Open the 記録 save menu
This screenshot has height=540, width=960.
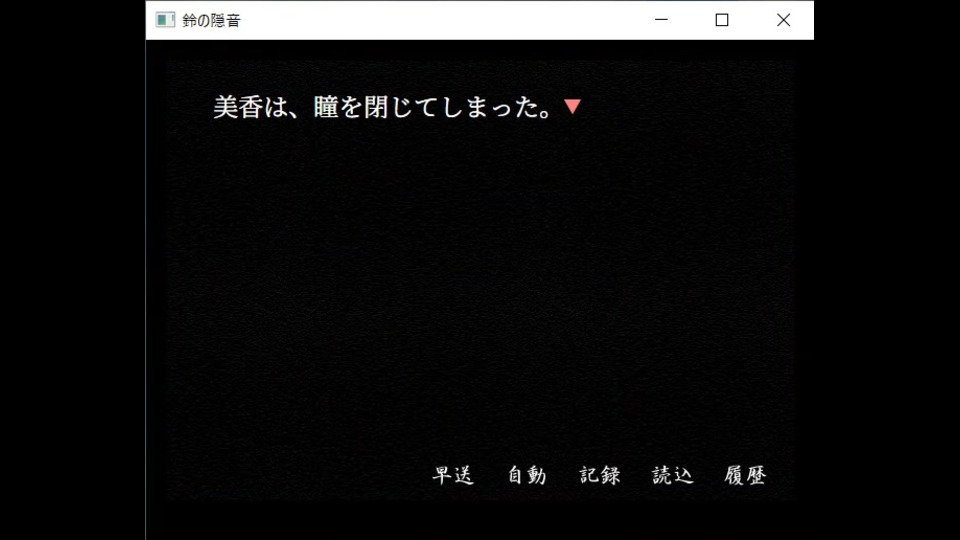click(599, 475)
